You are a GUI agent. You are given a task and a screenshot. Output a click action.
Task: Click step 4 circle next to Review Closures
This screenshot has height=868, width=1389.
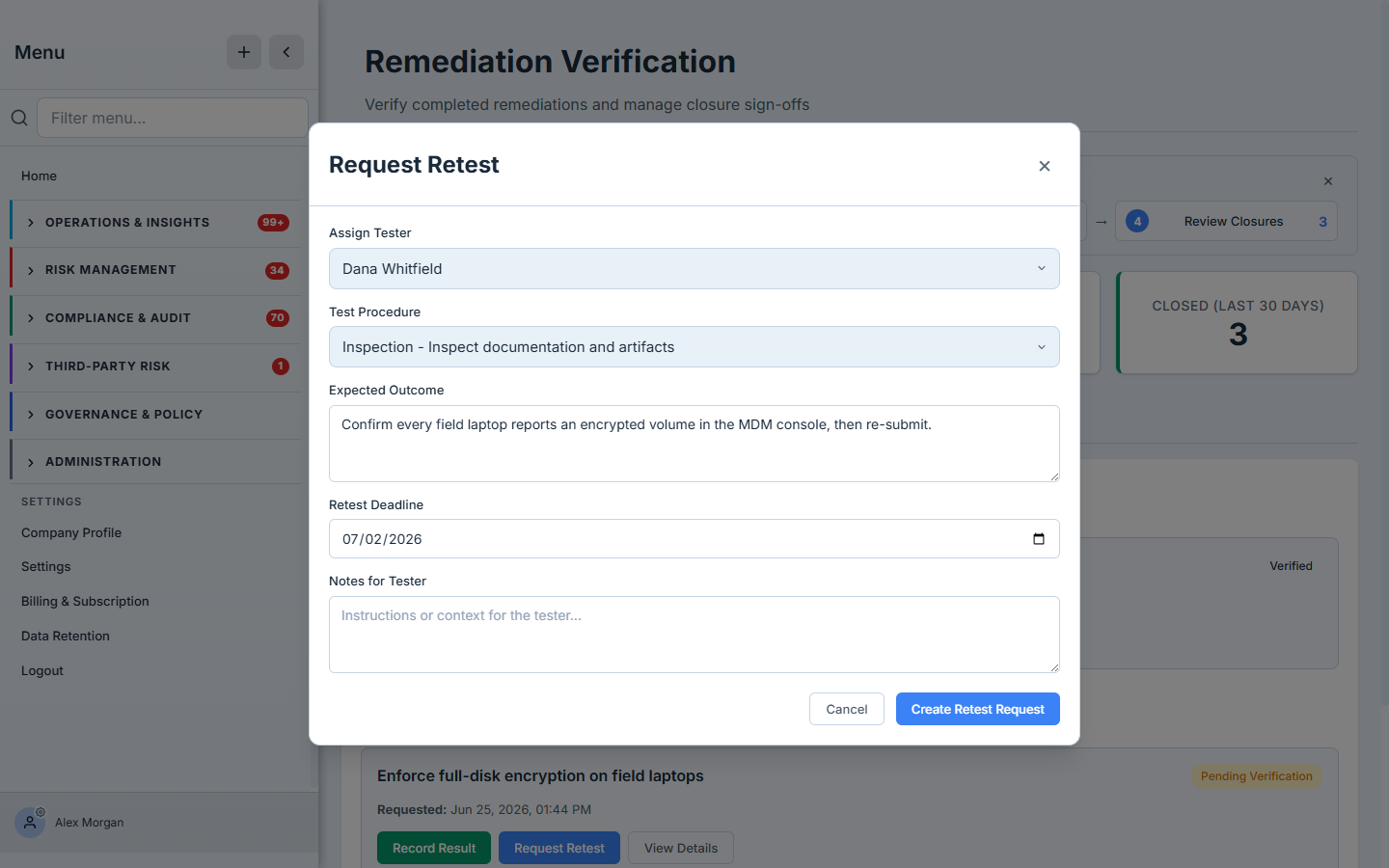tap(1137, 221)
